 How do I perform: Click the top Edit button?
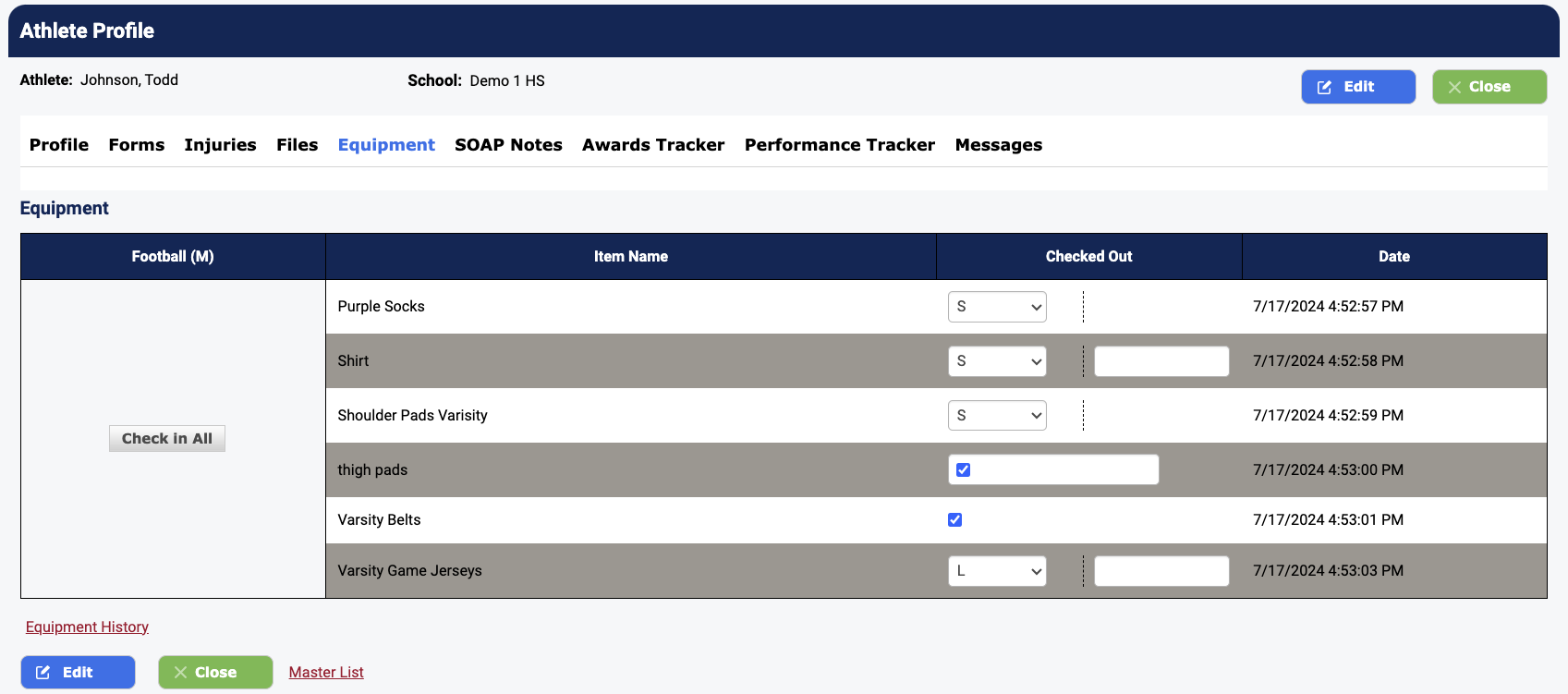(x=1358, y=87)
